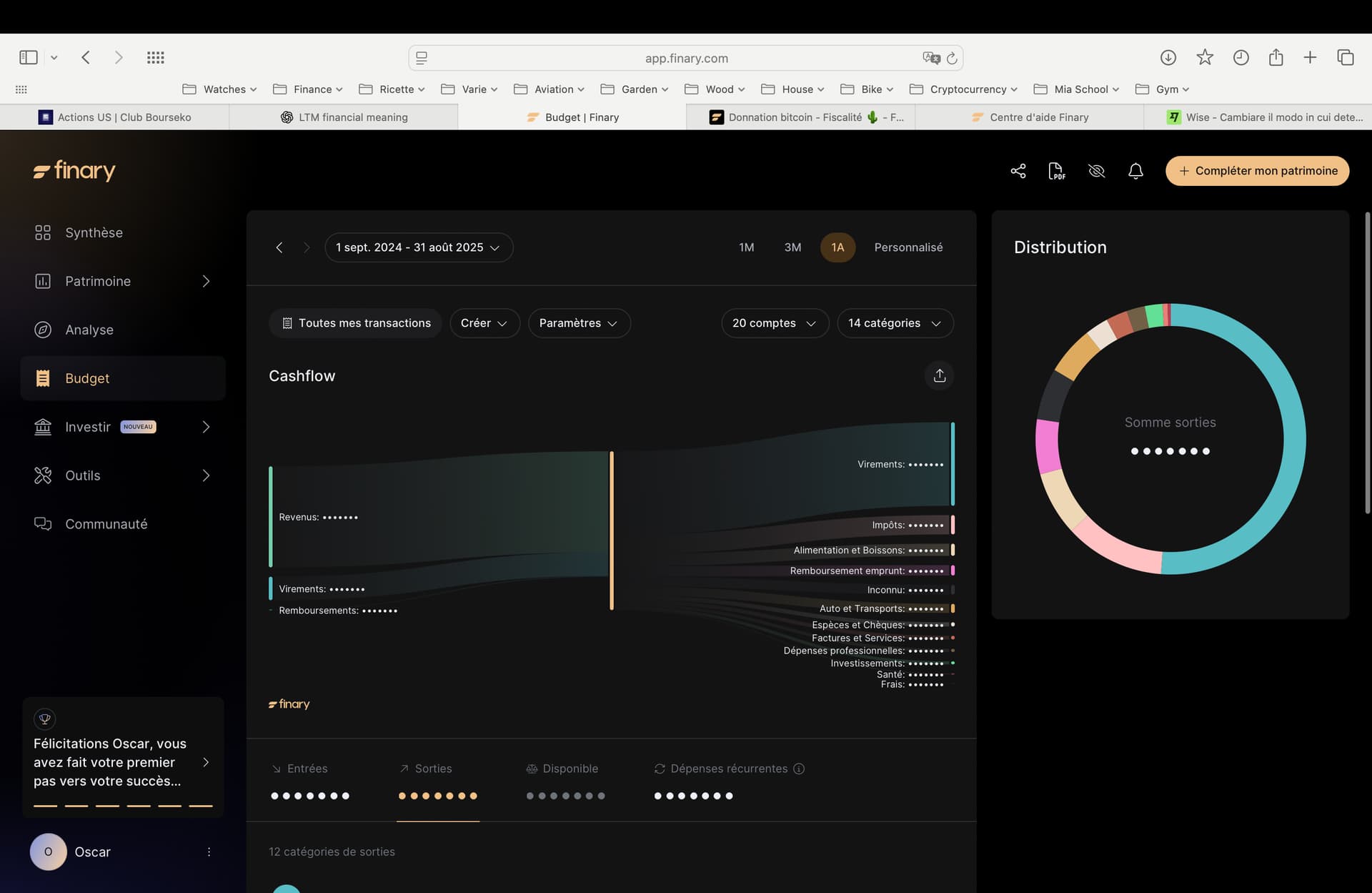Select the 3M period option

pyautogui.click(x=792, y=247)
